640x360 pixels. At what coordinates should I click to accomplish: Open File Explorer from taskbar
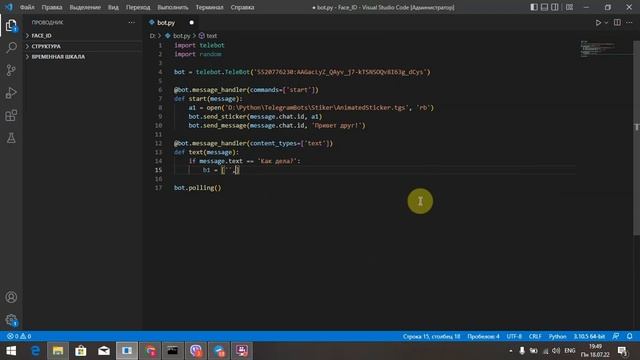(x=58, y=351)
